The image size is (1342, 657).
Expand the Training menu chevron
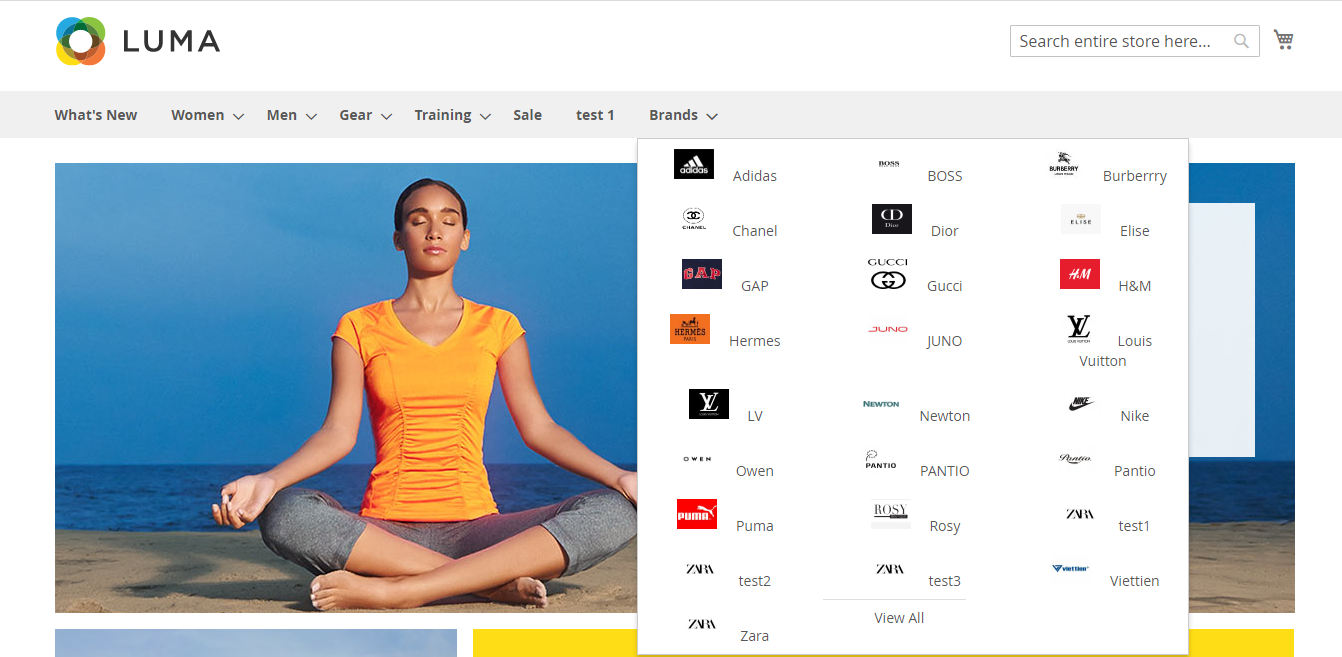point(485,117)
